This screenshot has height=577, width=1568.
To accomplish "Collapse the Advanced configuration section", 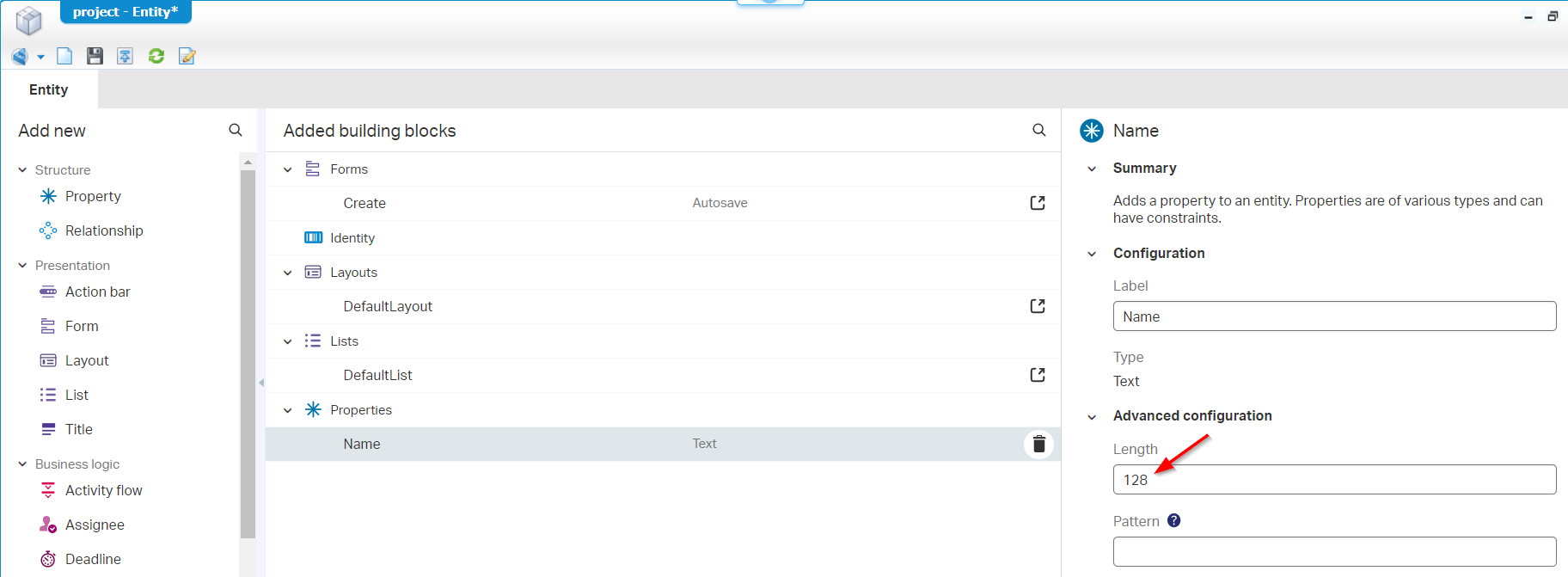I will pos(1092,417).
